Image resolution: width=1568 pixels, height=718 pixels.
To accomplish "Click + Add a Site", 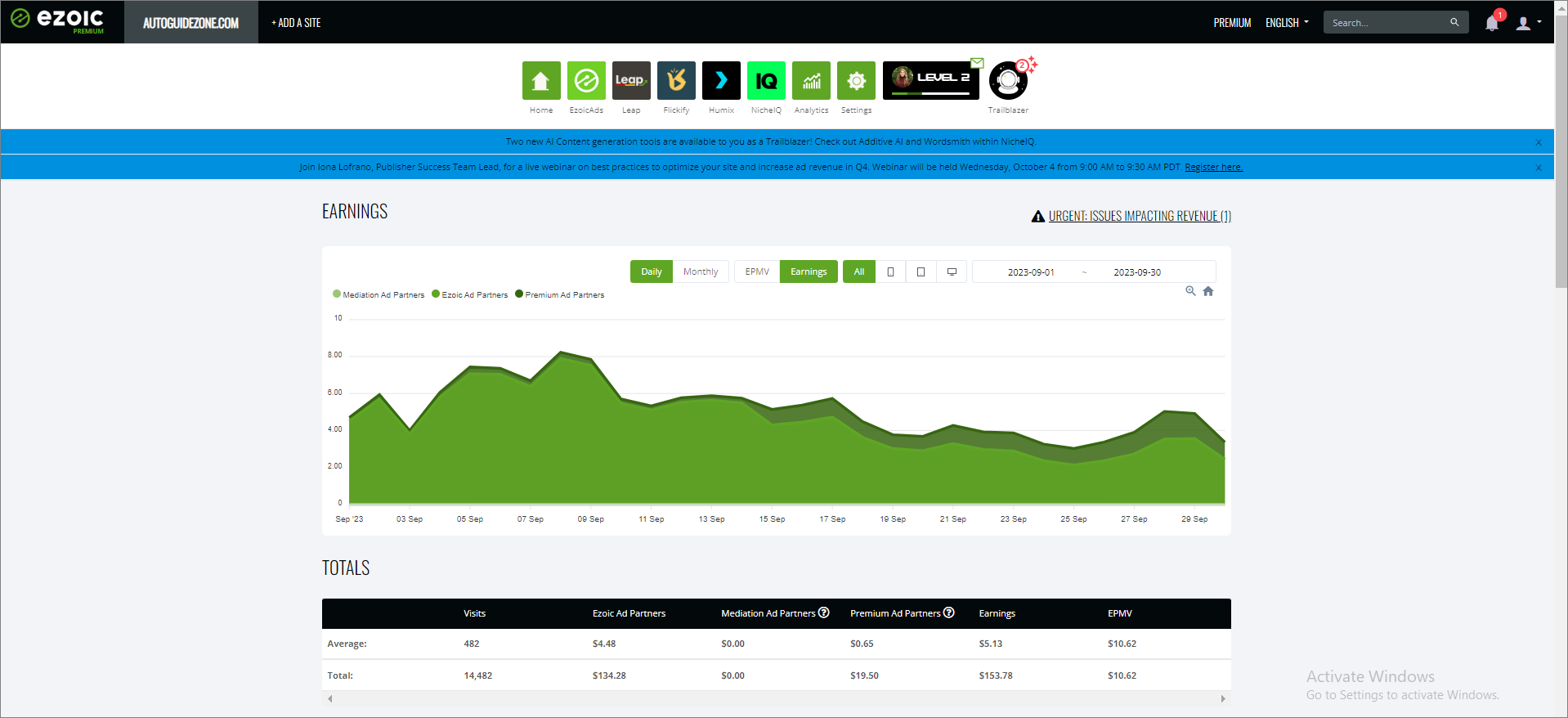I will 296,23.
